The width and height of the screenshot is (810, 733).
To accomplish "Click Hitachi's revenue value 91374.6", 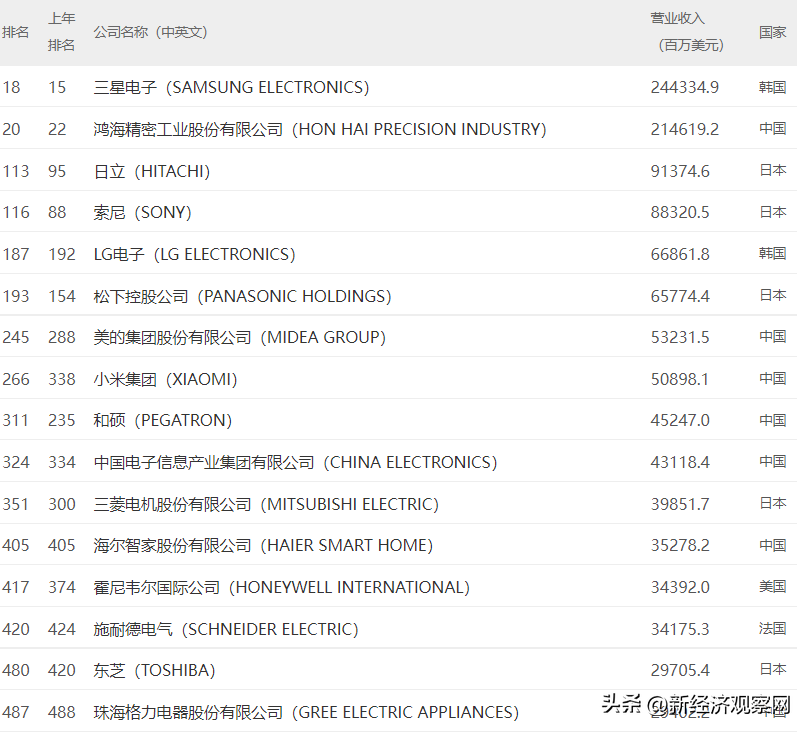I will (x=680, y=171).
